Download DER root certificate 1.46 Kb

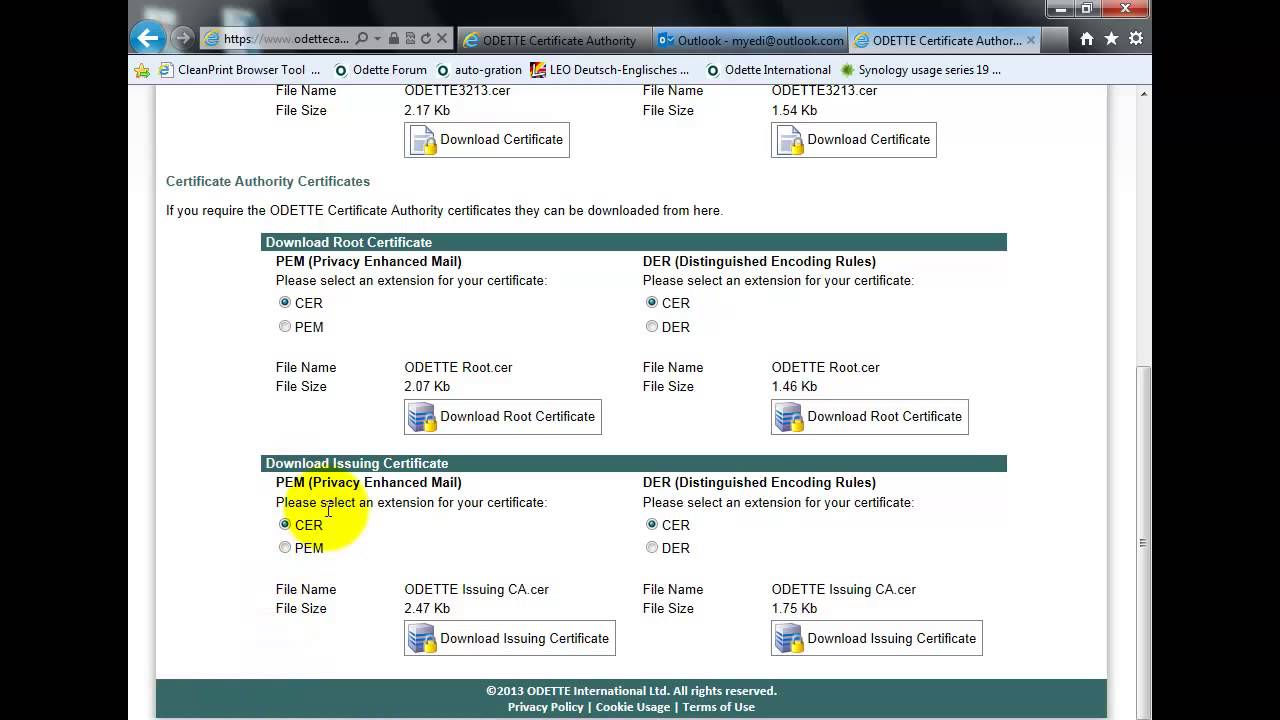click(870, 417)
